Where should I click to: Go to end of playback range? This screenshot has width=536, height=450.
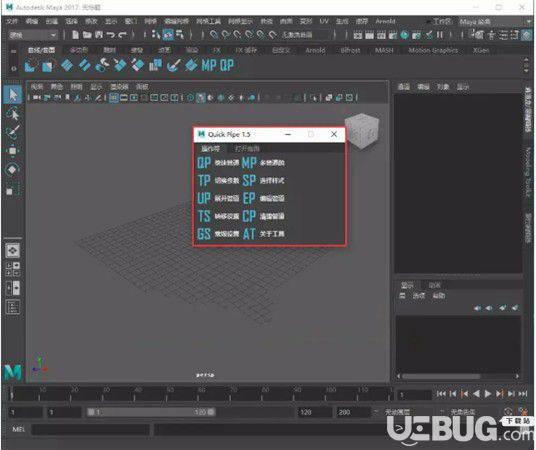(523, 394)
